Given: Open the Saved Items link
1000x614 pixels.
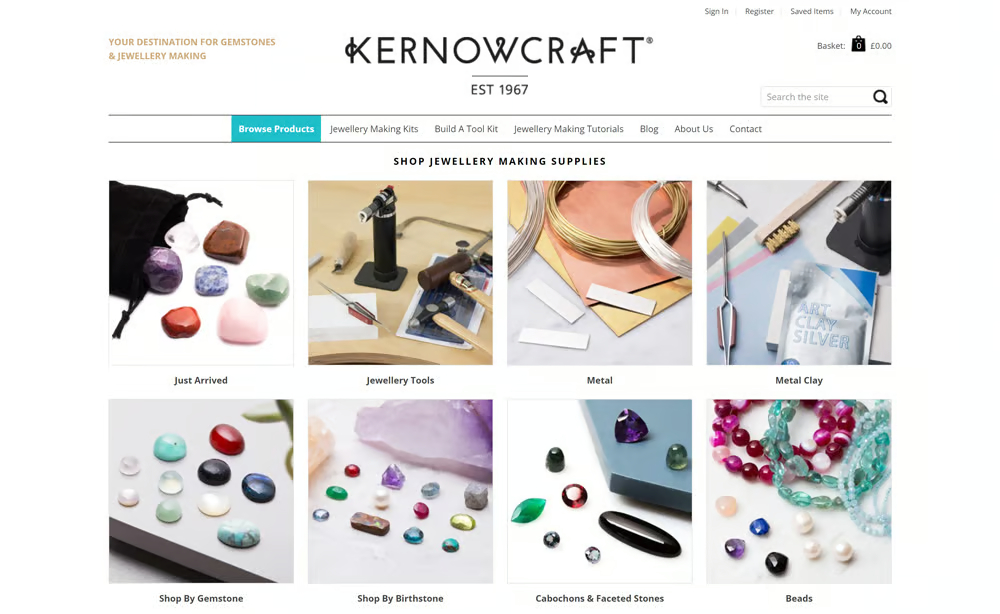Looking at the screenshot, I should pos(812,11).
